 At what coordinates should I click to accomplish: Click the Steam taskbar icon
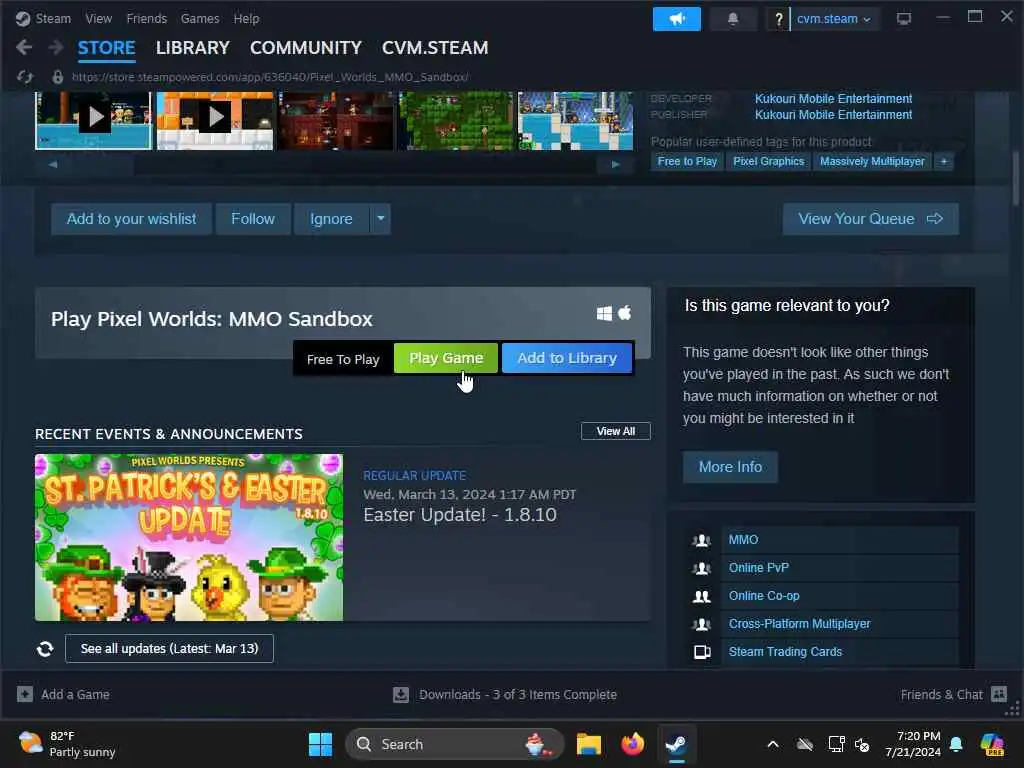[676, 744]
